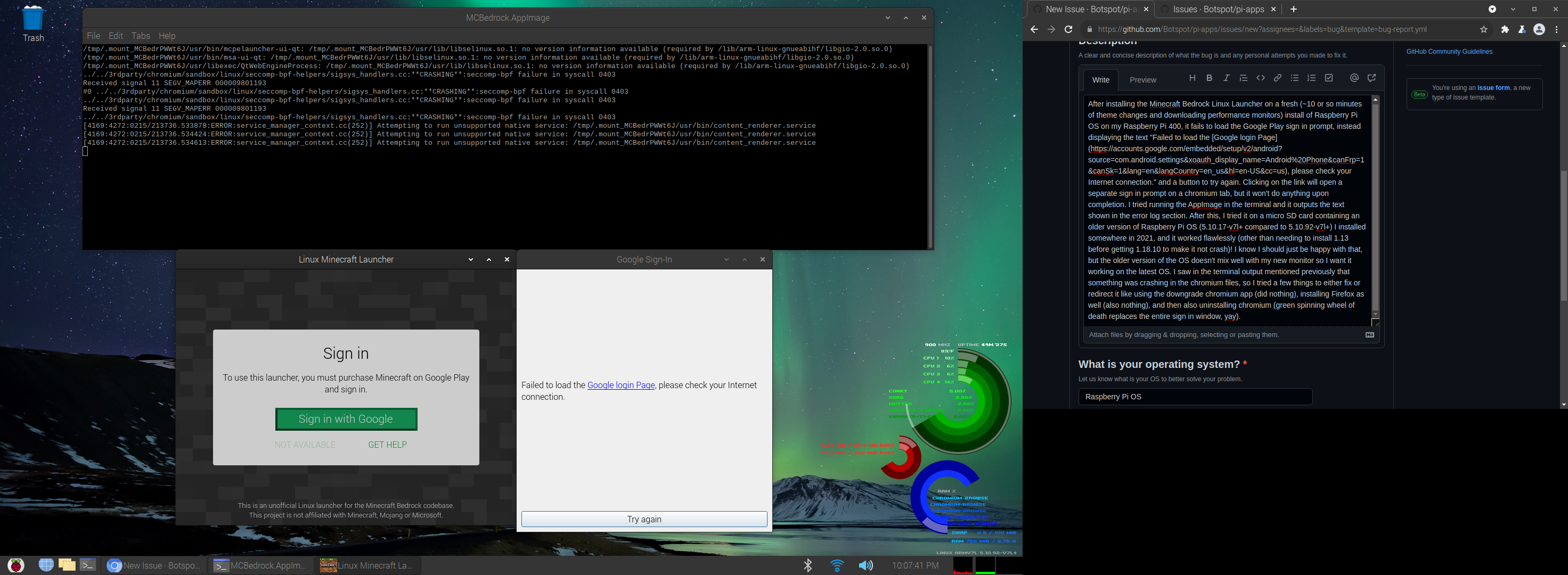Add a numbered list to the description
Image resolution: width=1568 pixels, height=575 pixels.
(1312, 78)
